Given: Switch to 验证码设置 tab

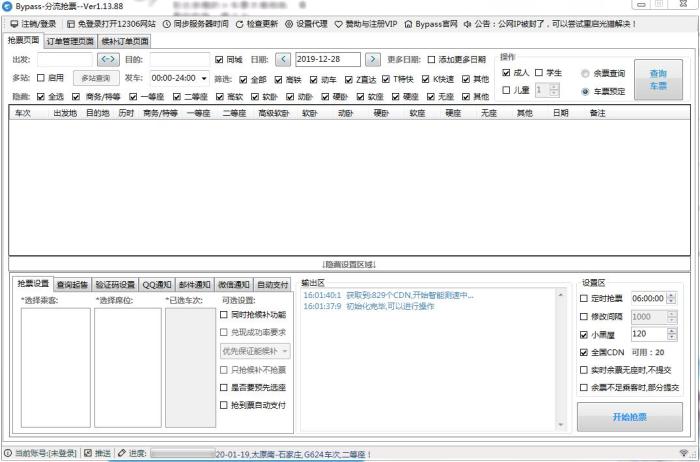Looking at the screenshot, I should click(x=115, y=284).
